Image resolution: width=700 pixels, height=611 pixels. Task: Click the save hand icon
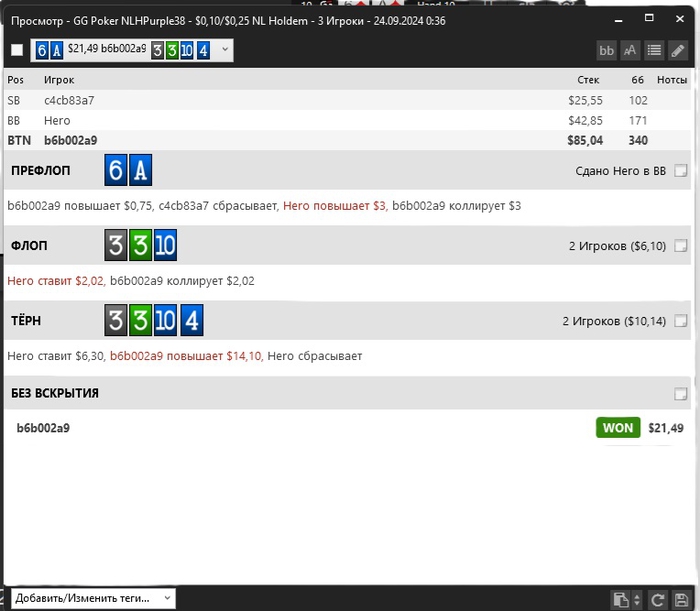point(680,600)
